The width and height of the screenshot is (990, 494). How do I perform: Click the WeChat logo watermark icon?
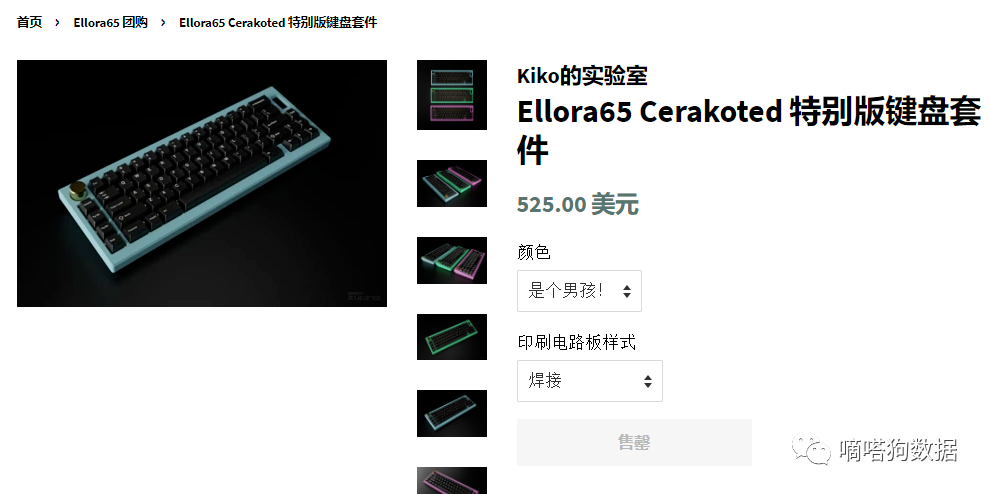(811, 449)
